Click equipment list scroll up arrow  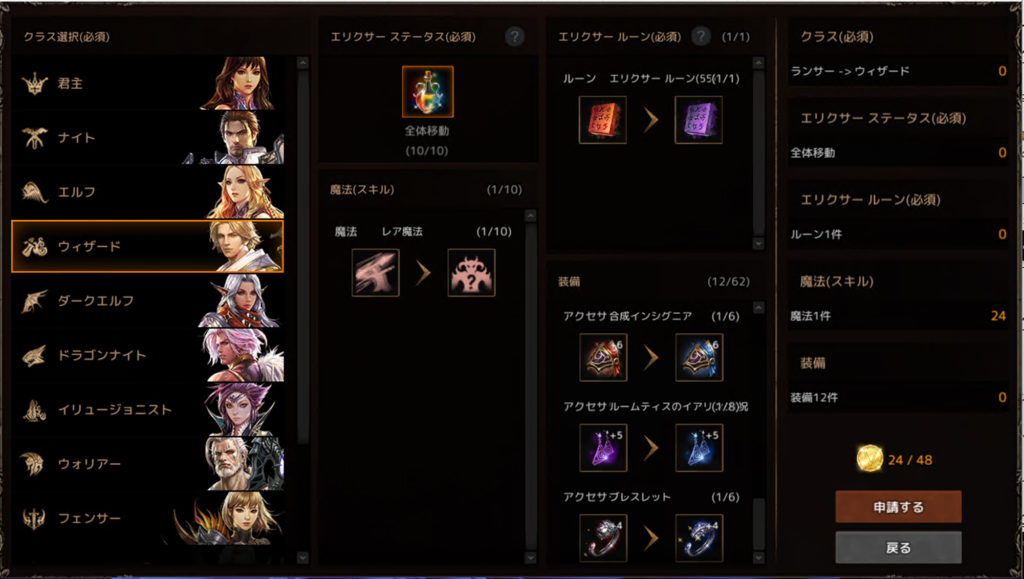pyautogui.click(x=758, y=307)
